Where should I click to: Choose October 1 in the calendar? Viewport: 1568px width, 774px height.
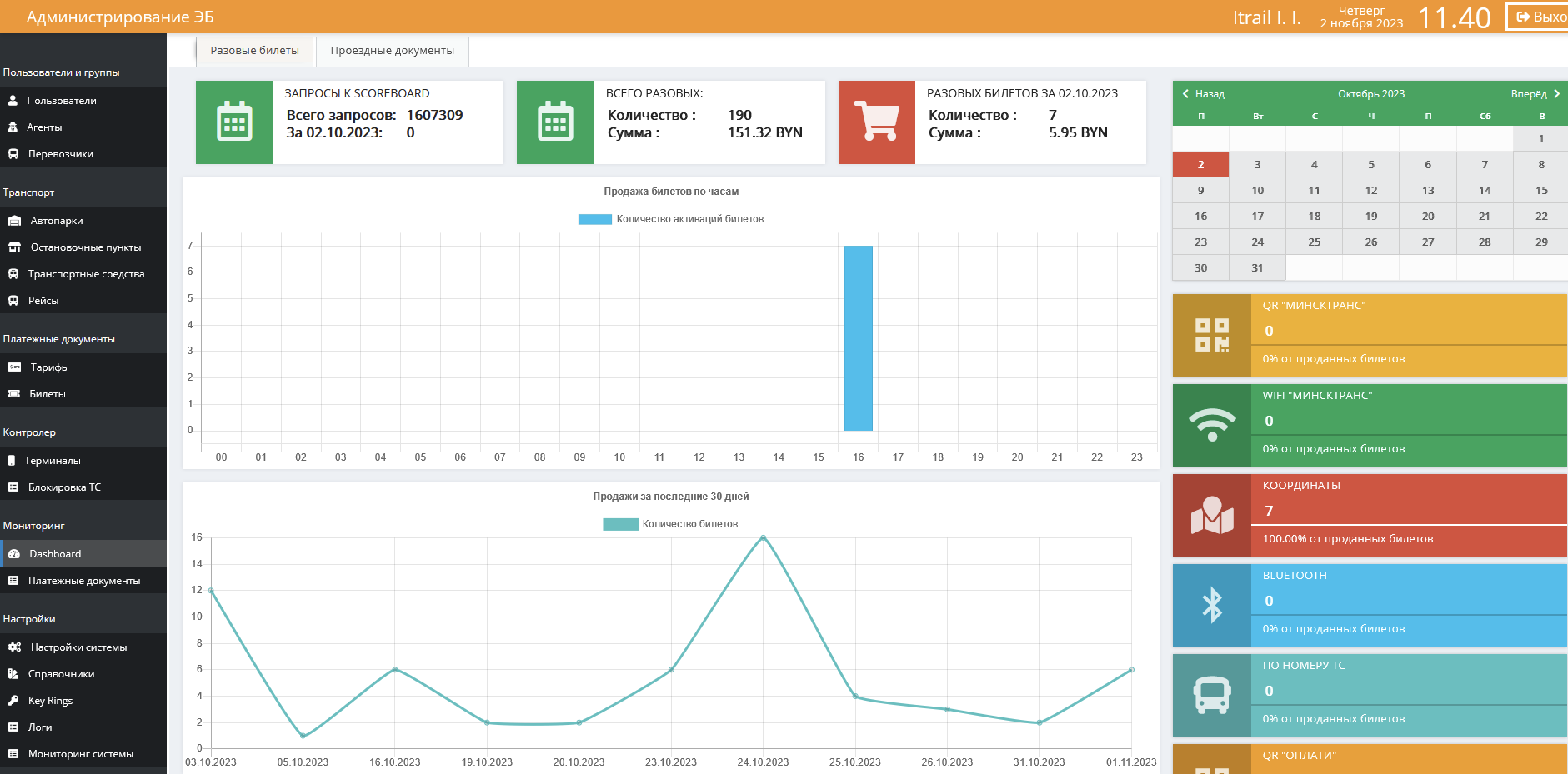point(1540,139)
